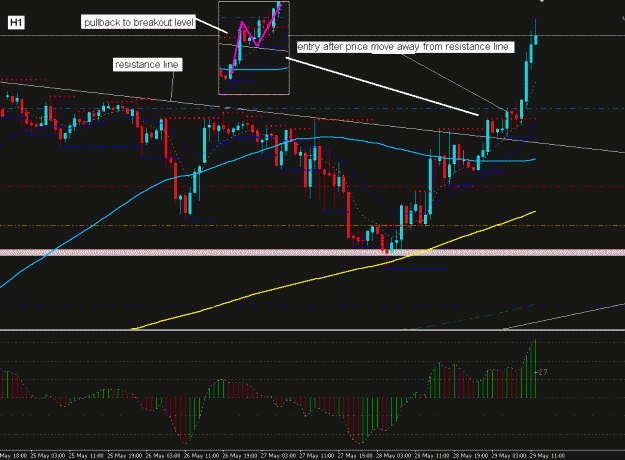Select the 'resistance line' text label

147,65
